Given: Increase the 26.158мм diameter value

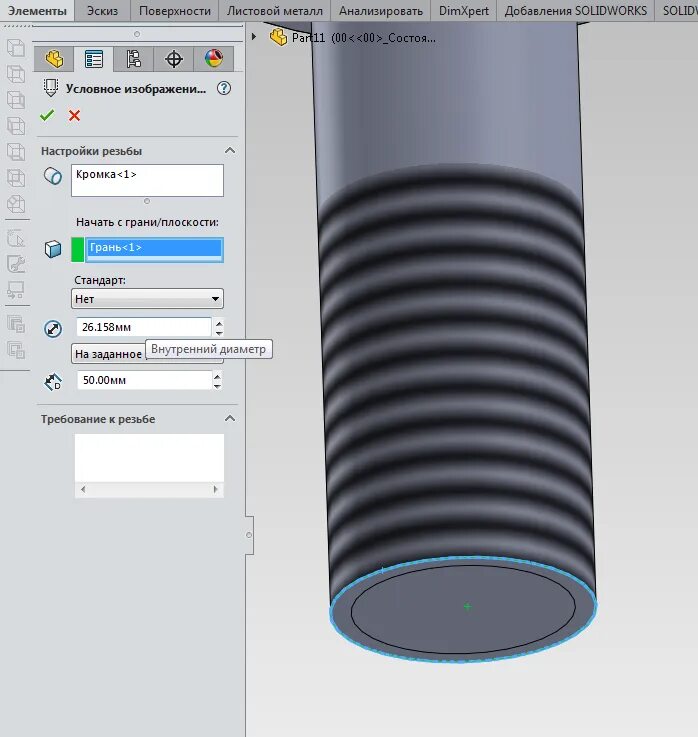Looking at the screenshot, I should point(219,322).
